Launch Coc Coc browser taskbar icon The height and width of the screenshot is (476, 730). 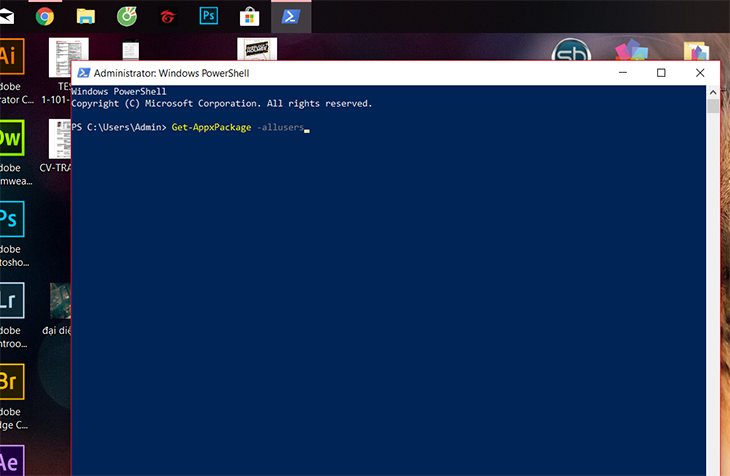click(x=127, y=17)
